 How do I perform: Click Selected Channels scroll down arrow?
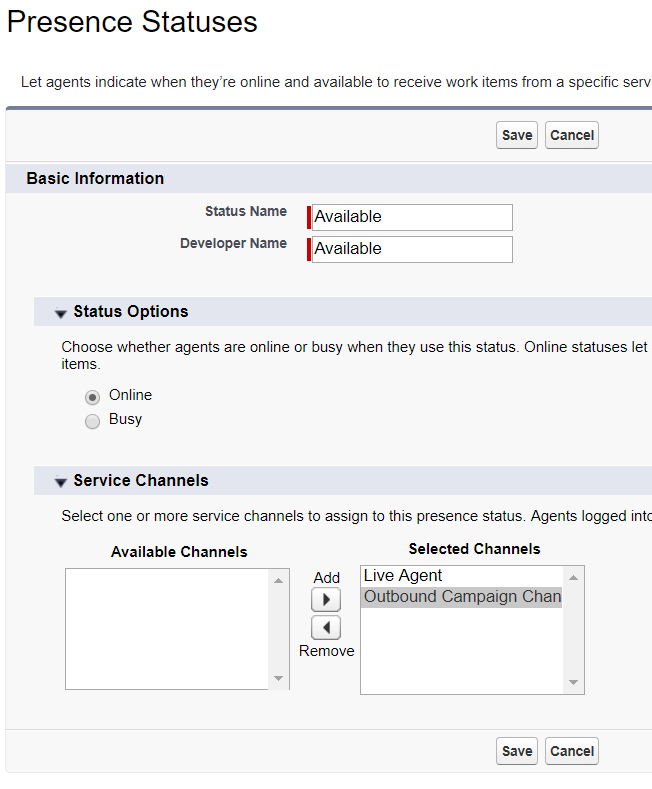click(x=573, y=682)
